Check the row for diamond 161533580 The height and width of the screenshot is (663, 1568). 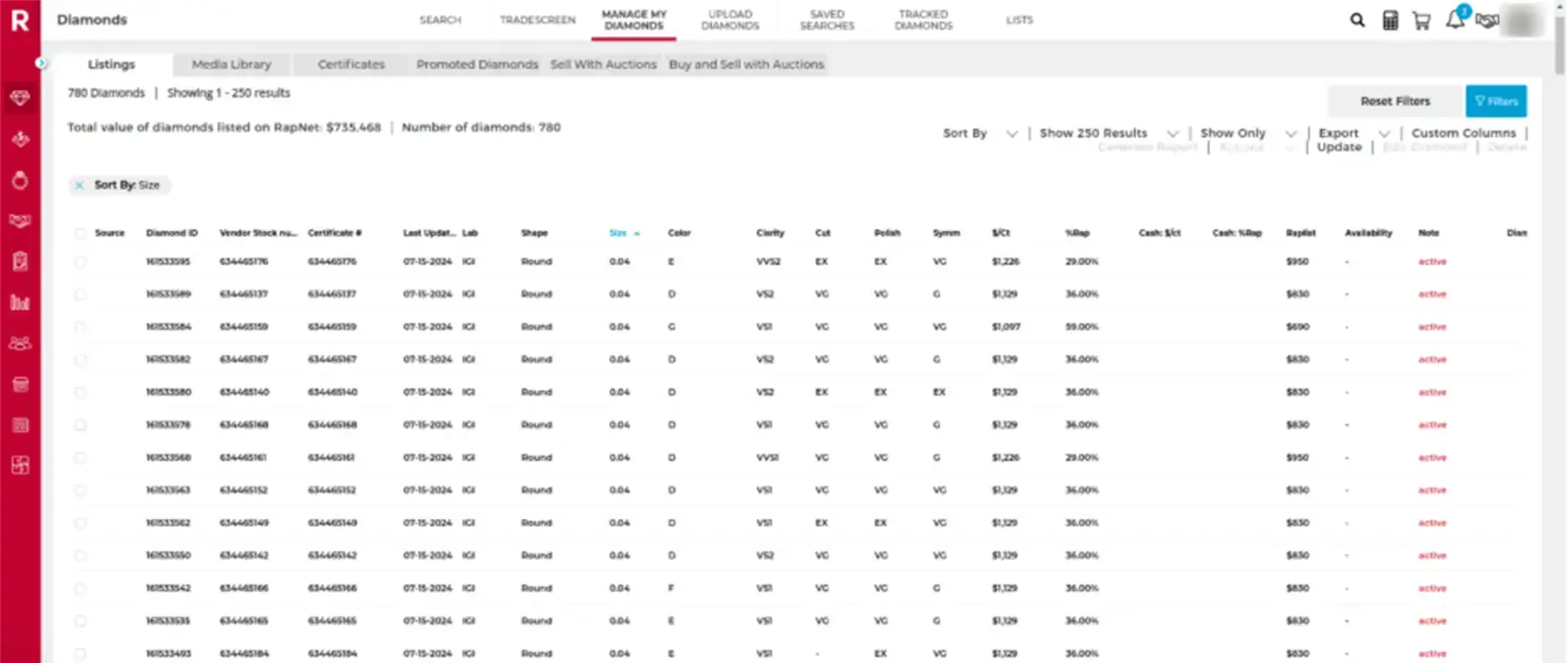point(80,392)
